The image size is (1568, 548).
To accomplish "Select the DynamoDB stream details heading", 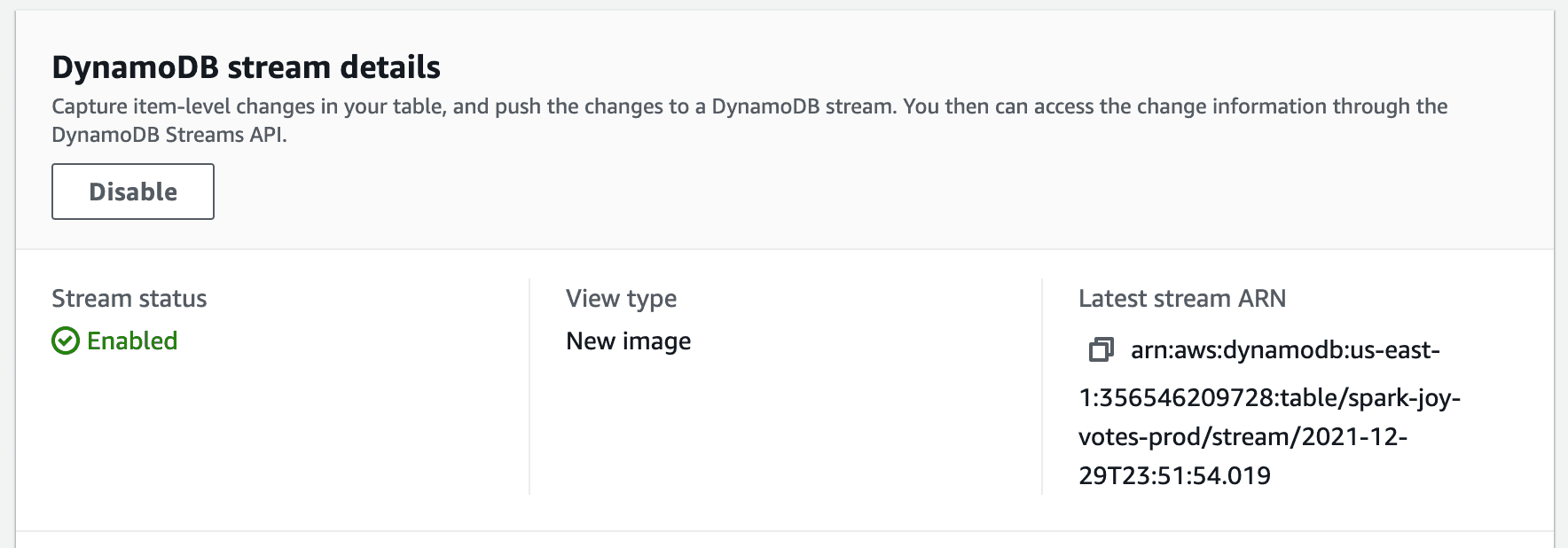I will tap(247, 67).
